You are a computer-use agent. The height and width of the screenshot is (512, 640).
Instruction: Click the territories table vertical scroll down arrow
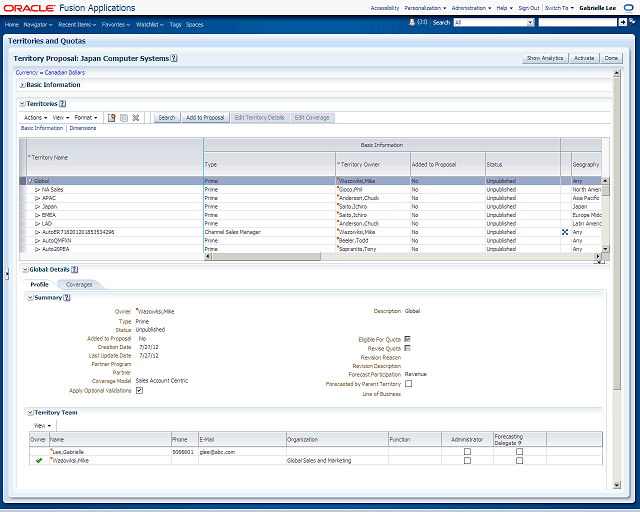pyautogui.click(x=605, y=249)
